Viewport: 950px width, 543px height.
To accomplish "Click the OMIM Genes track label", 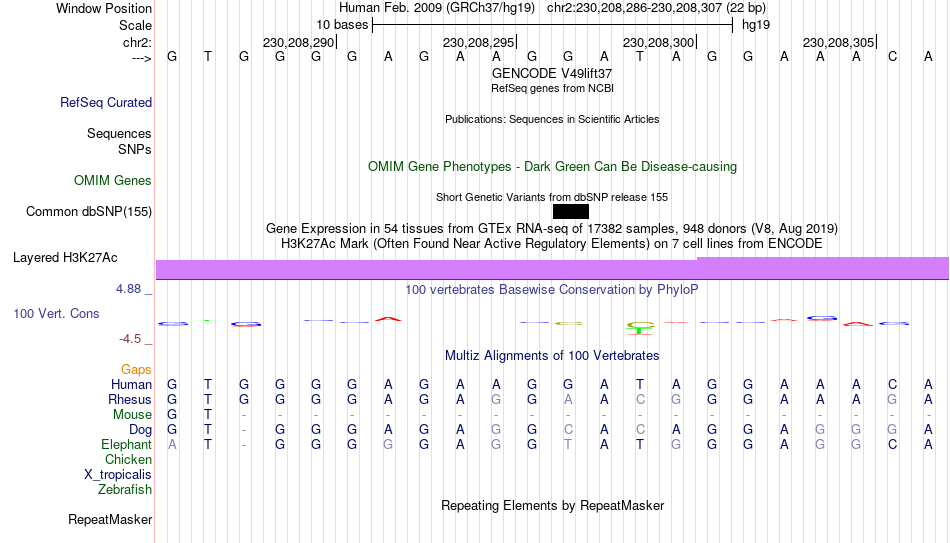I will [113, 181].
